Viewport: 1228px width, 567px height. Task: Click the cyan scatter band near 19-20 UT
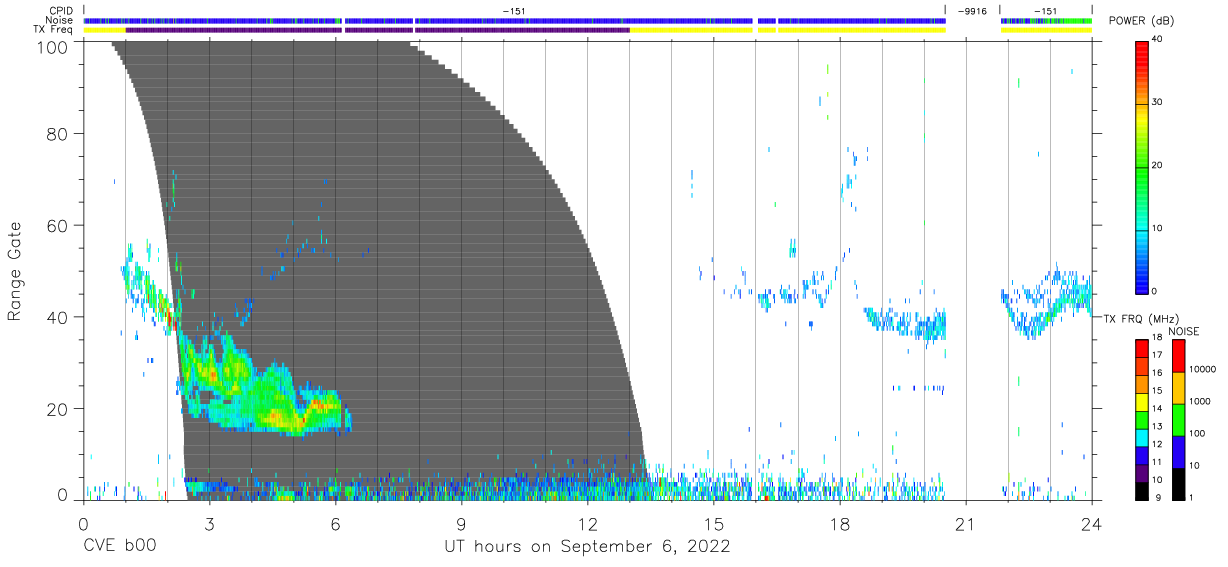point(905,322)
